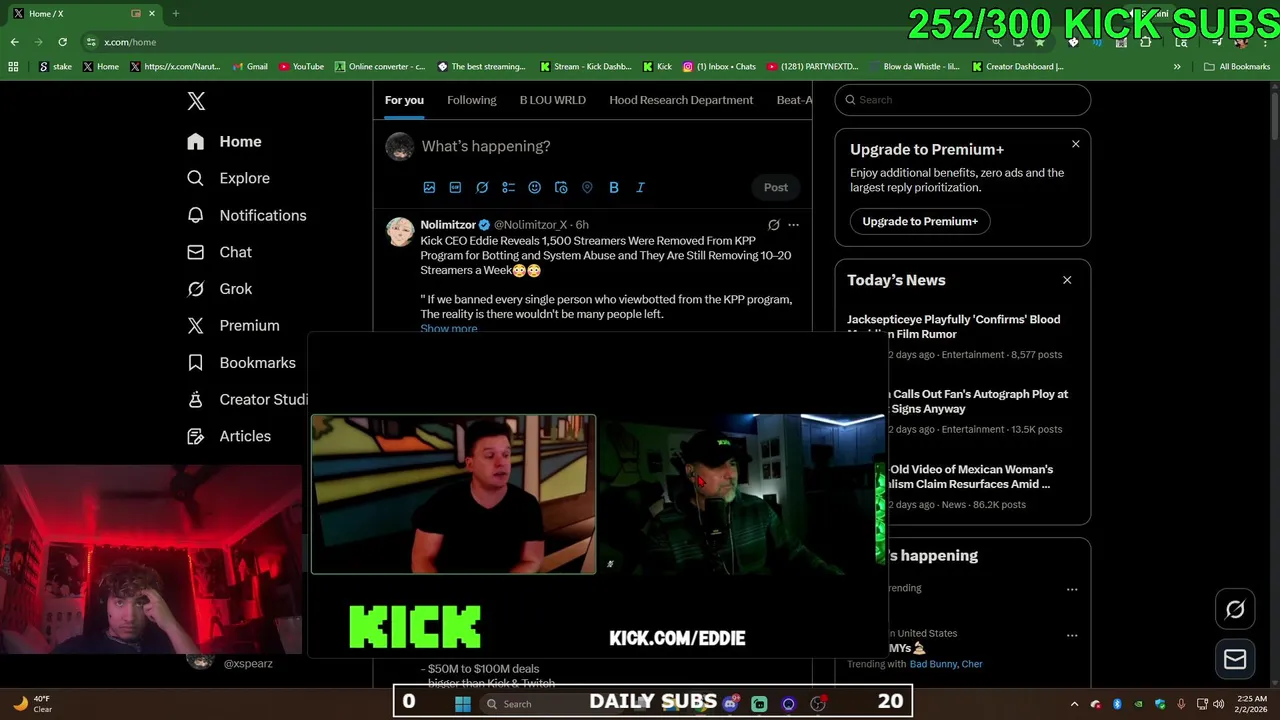Open Chat from the sidebar
This screenshot has width=1280, height=720.
pos(220,252)
